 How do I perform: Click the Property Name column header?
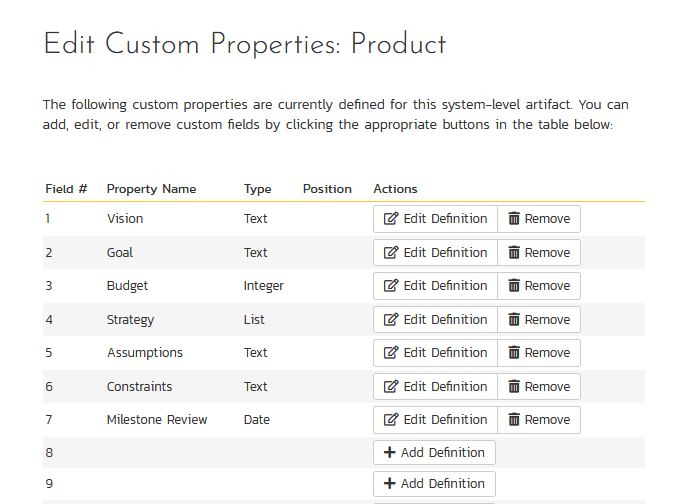pos(151,189)
